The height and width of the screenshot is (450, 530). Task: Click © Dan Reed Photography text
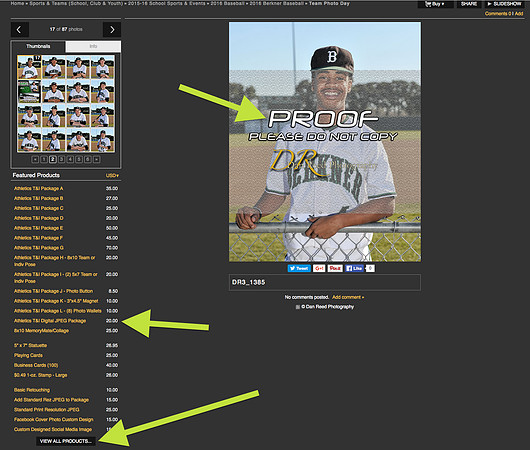[328, 307]
